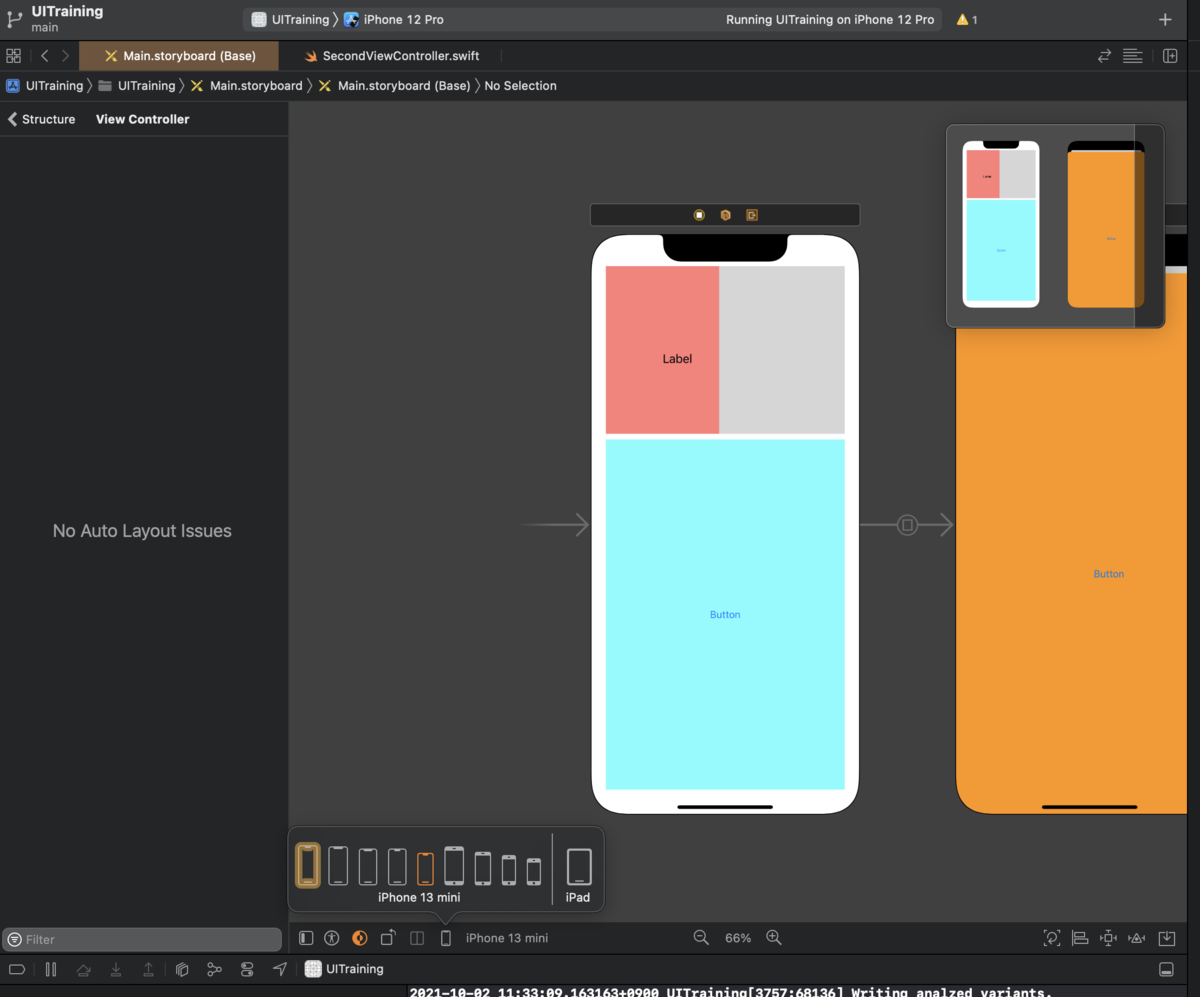Open the Align constraints menu
The width and height of the screenshot is (1200, 997).
point(1080,938)
